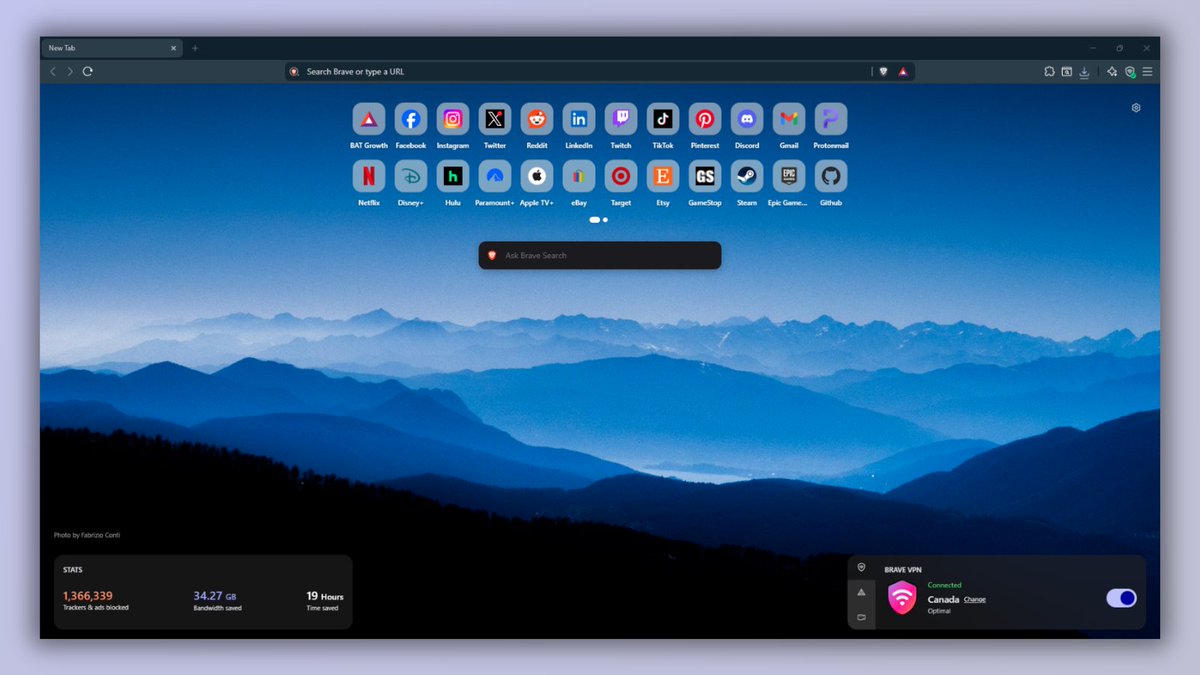Open the Leo AI sparkle icon
The width and height of the screenshot is (1200, 675).
point(1112,72)
